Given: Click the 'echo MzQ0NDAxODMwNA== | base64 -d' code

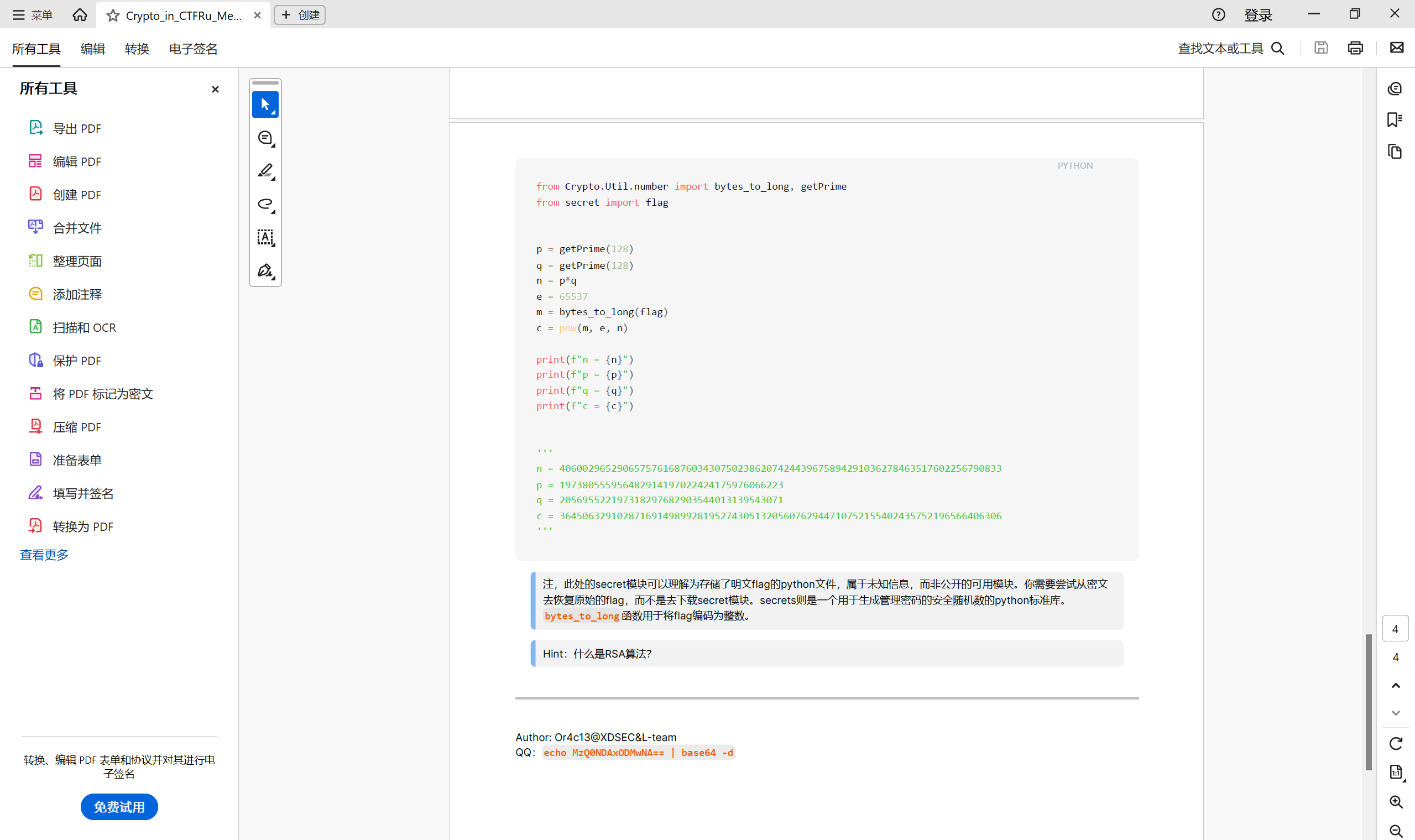Looking at the screenshot, I should [638, 752].
